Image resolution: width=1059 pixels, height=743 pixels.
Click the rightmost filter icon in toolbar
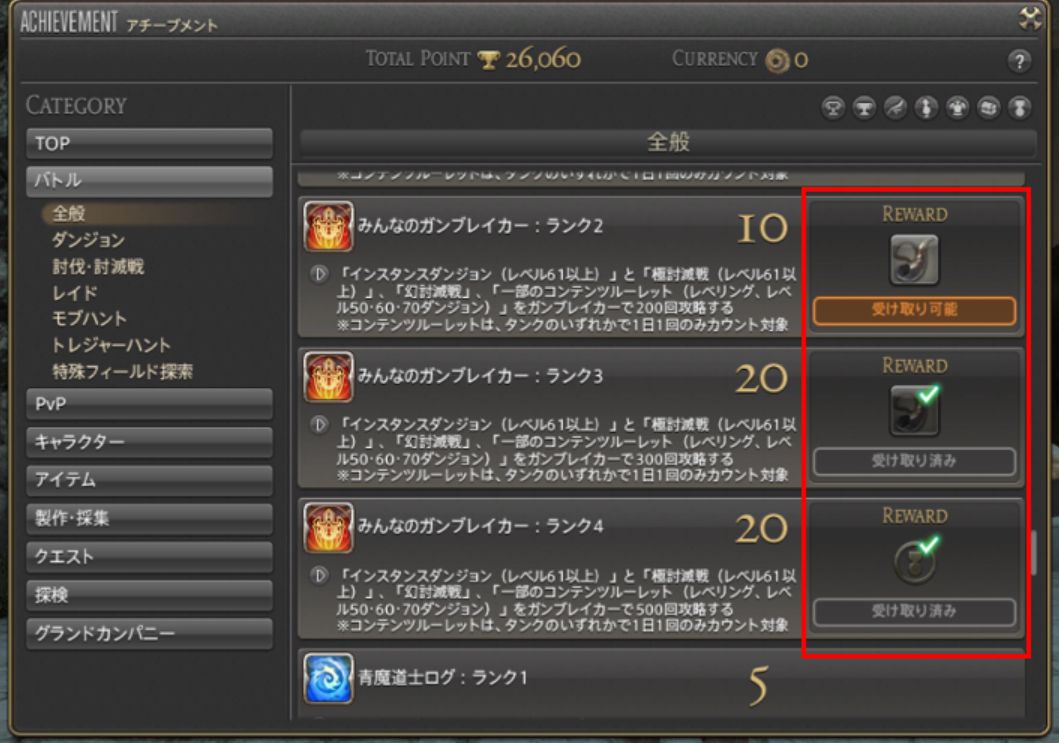(x=1020, y=108)
